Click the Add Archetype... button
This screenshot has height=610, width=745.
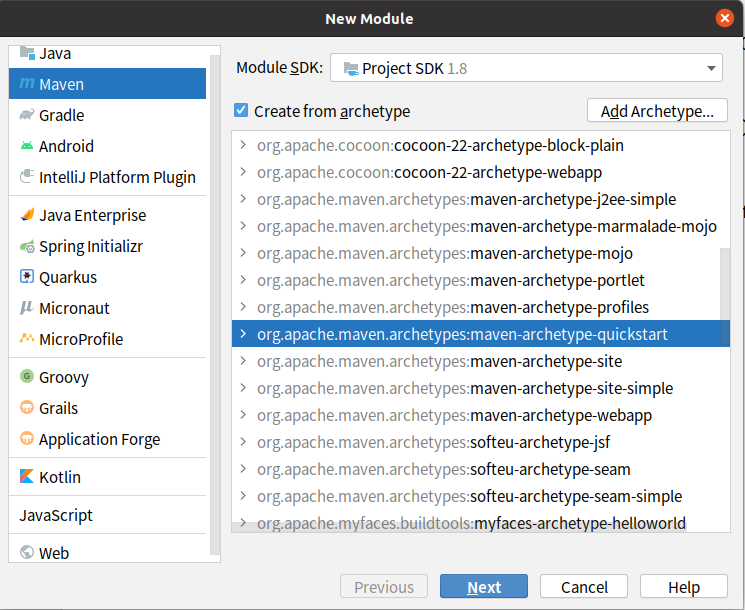[657, 111]
